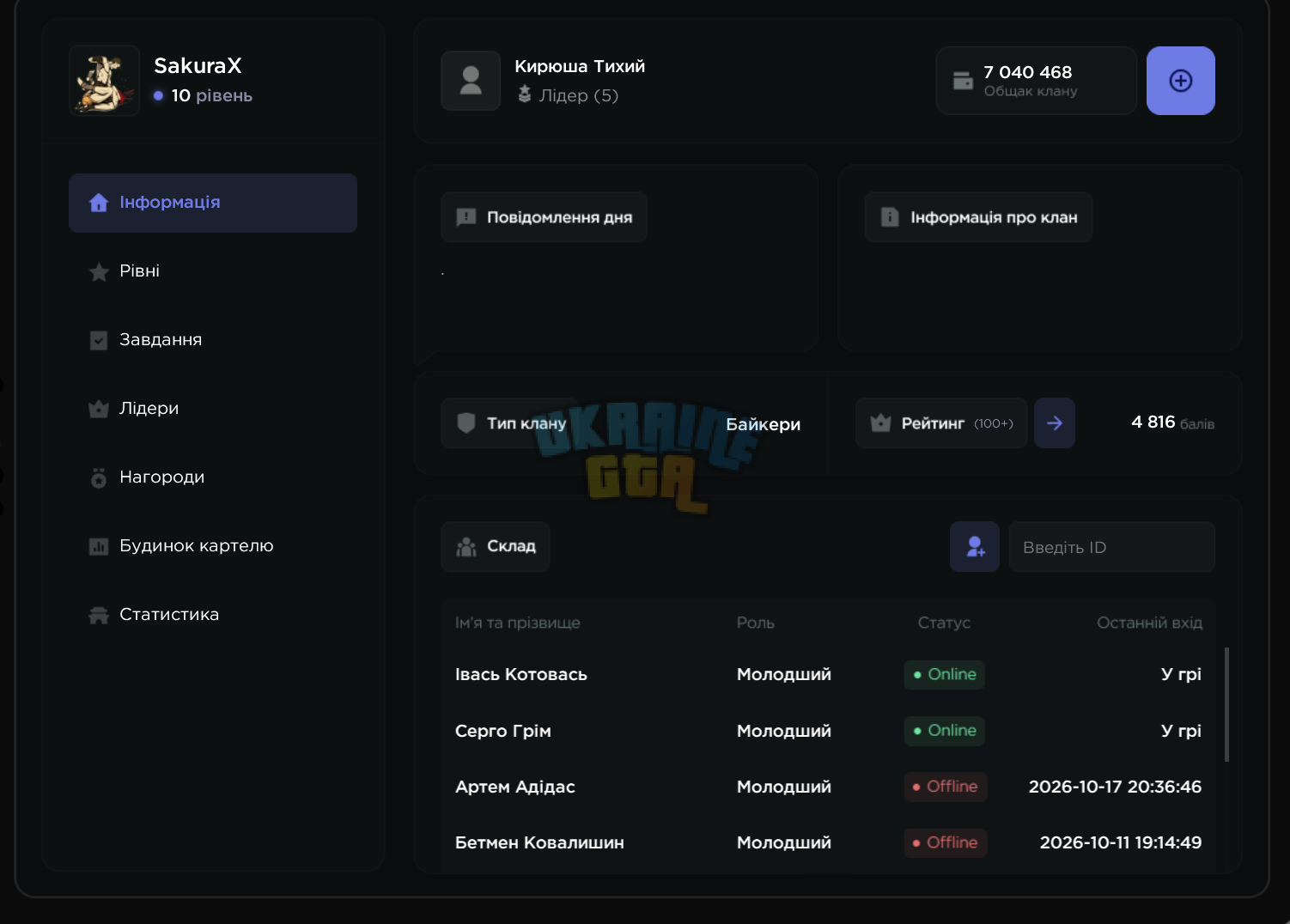Click the crown icon beside Лідери
This screenshot has height=924, width=1290.
99,409
